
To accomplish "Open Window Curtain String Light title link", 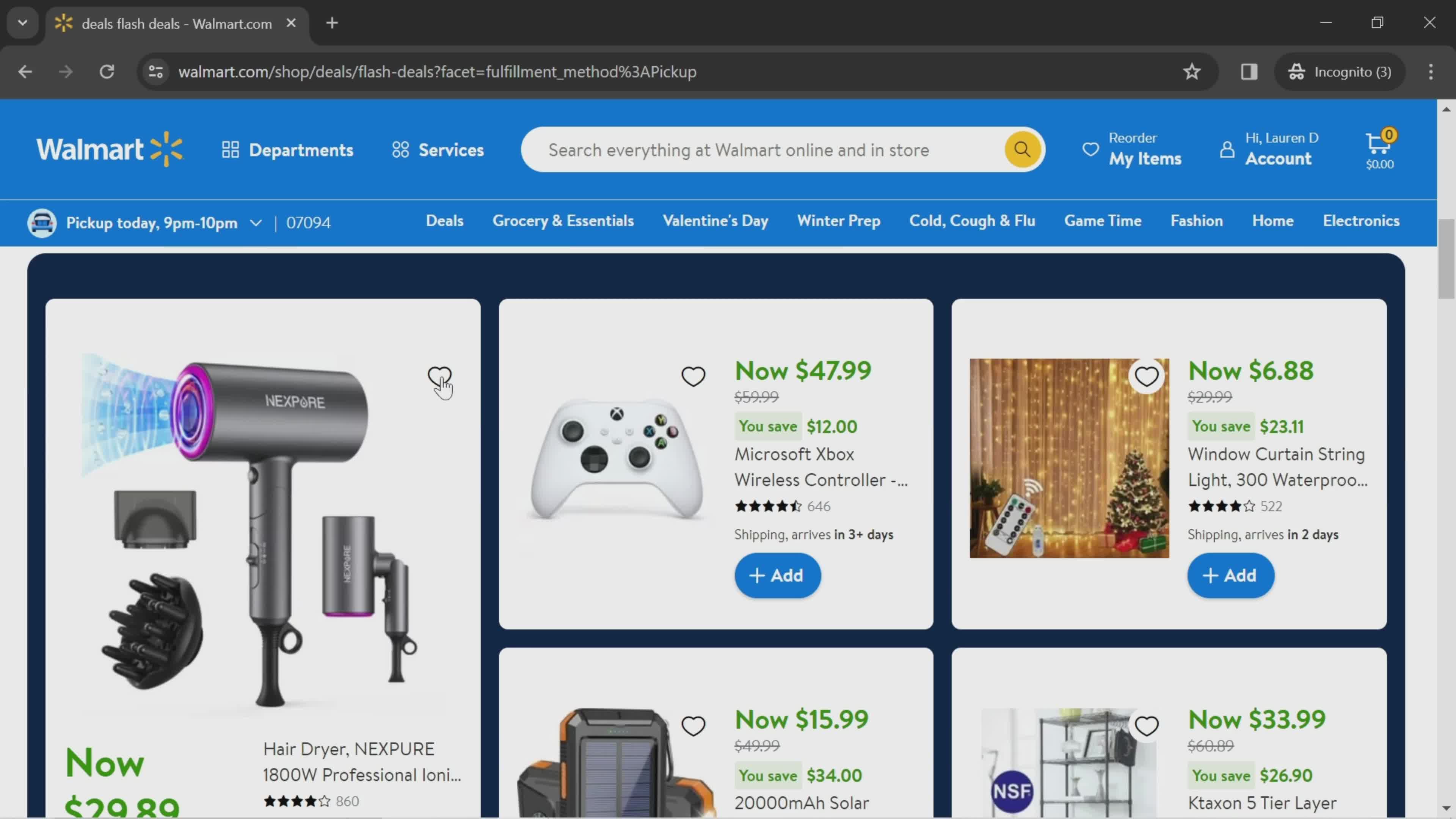I will click(1277, 467).
